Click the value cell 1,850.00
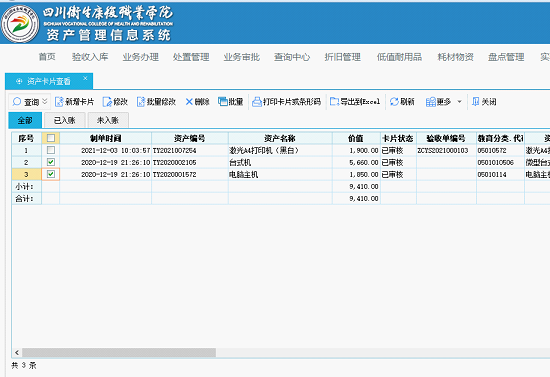The height and width of the screenshot is (377, 550). point(356,174)
